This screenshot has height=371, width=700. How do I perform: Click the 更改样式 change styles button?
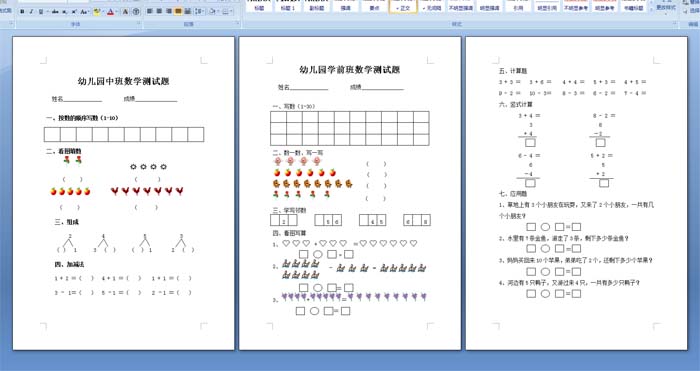click(666, 6)
